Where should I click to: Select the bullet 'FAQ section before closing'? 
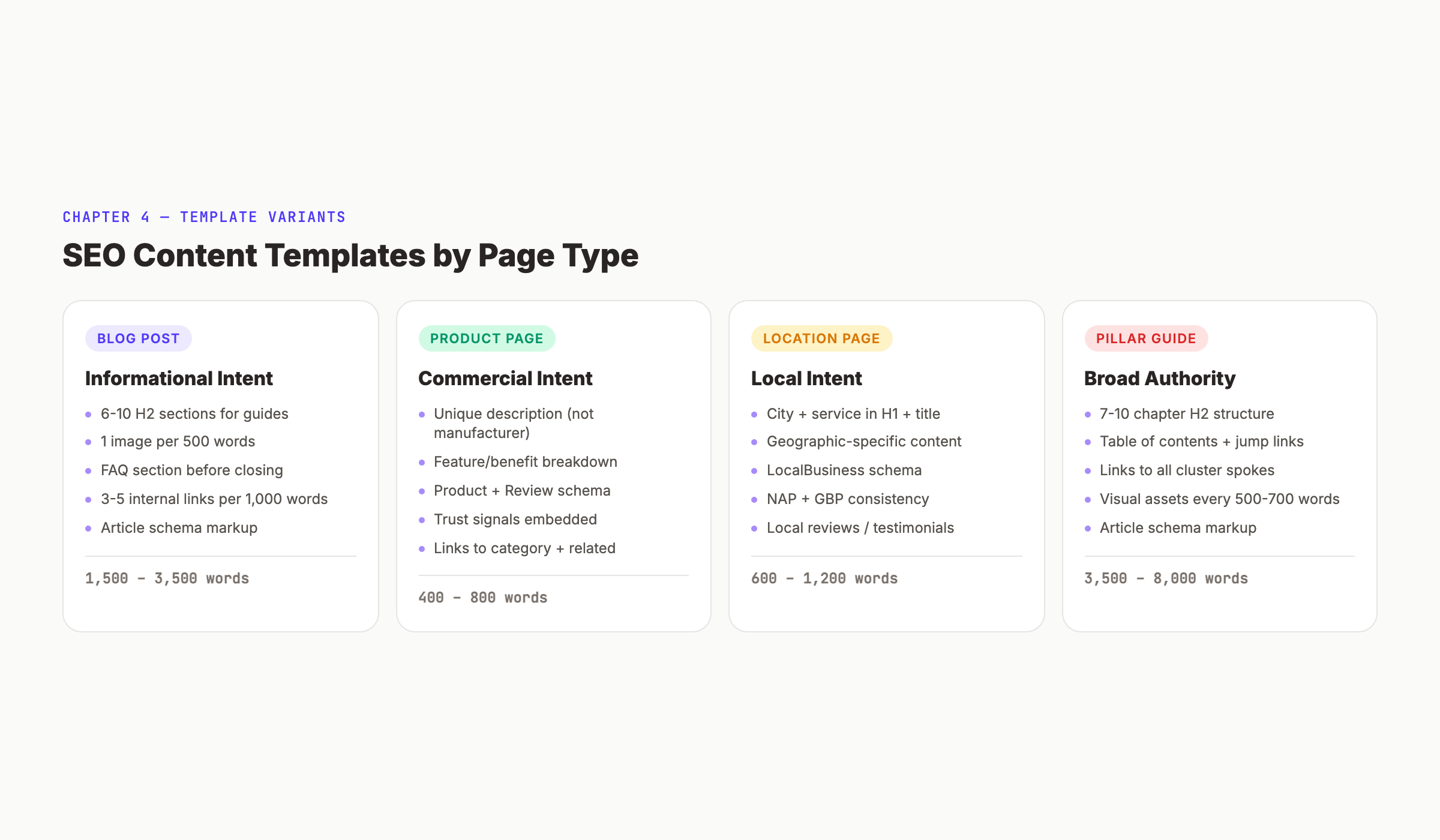[x=191, y=470]
